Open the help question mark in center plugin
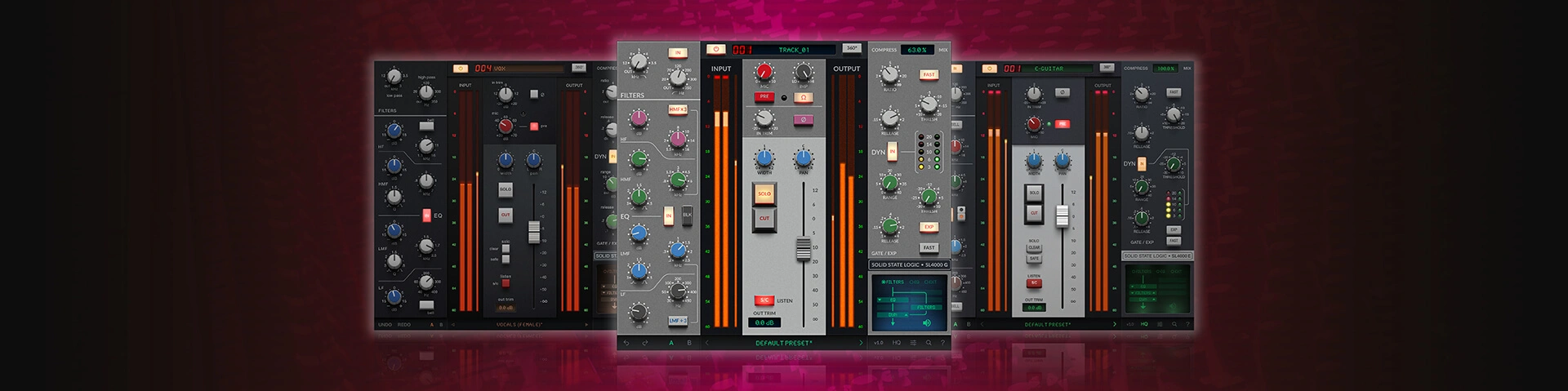1568x391 pixels. click(942, 343)
